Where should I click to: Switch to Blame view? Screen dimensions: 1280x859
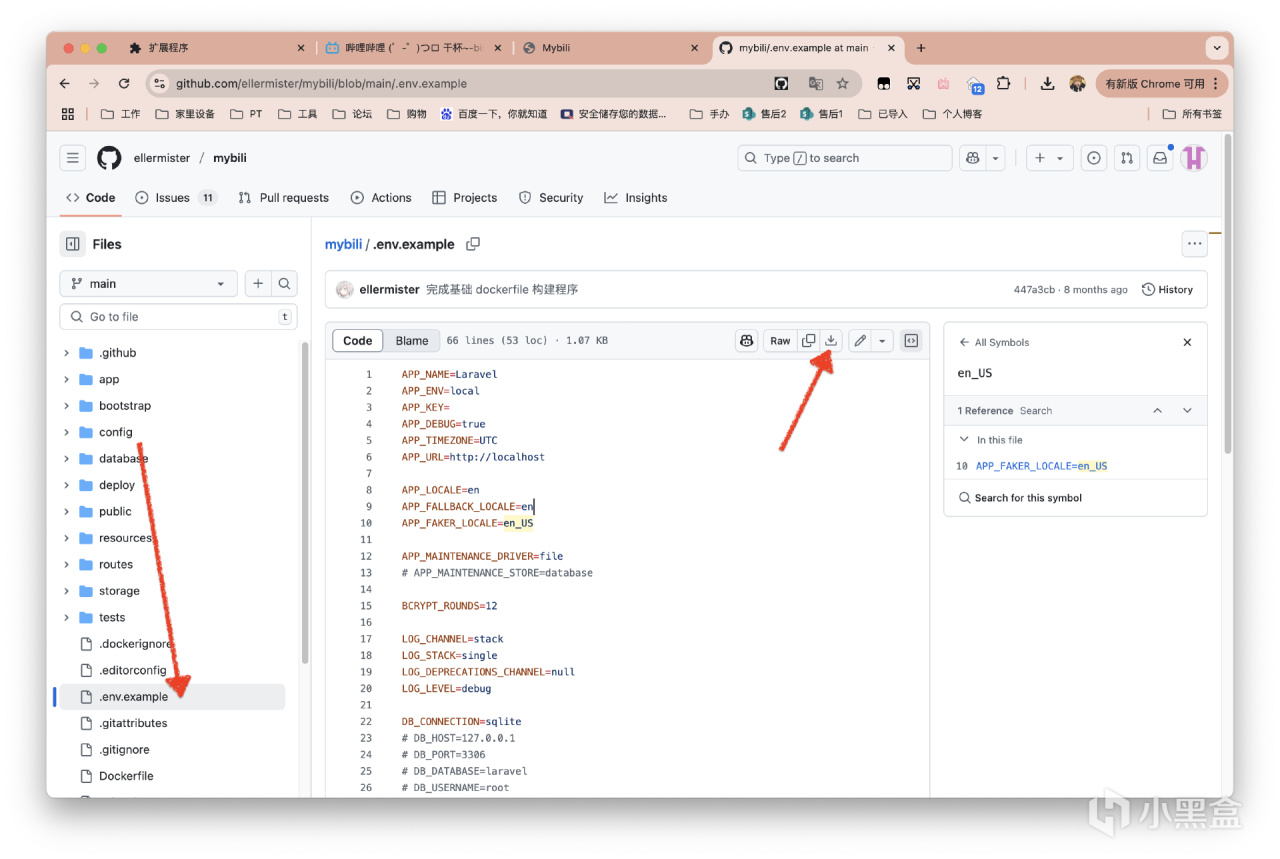click(412, 341)
